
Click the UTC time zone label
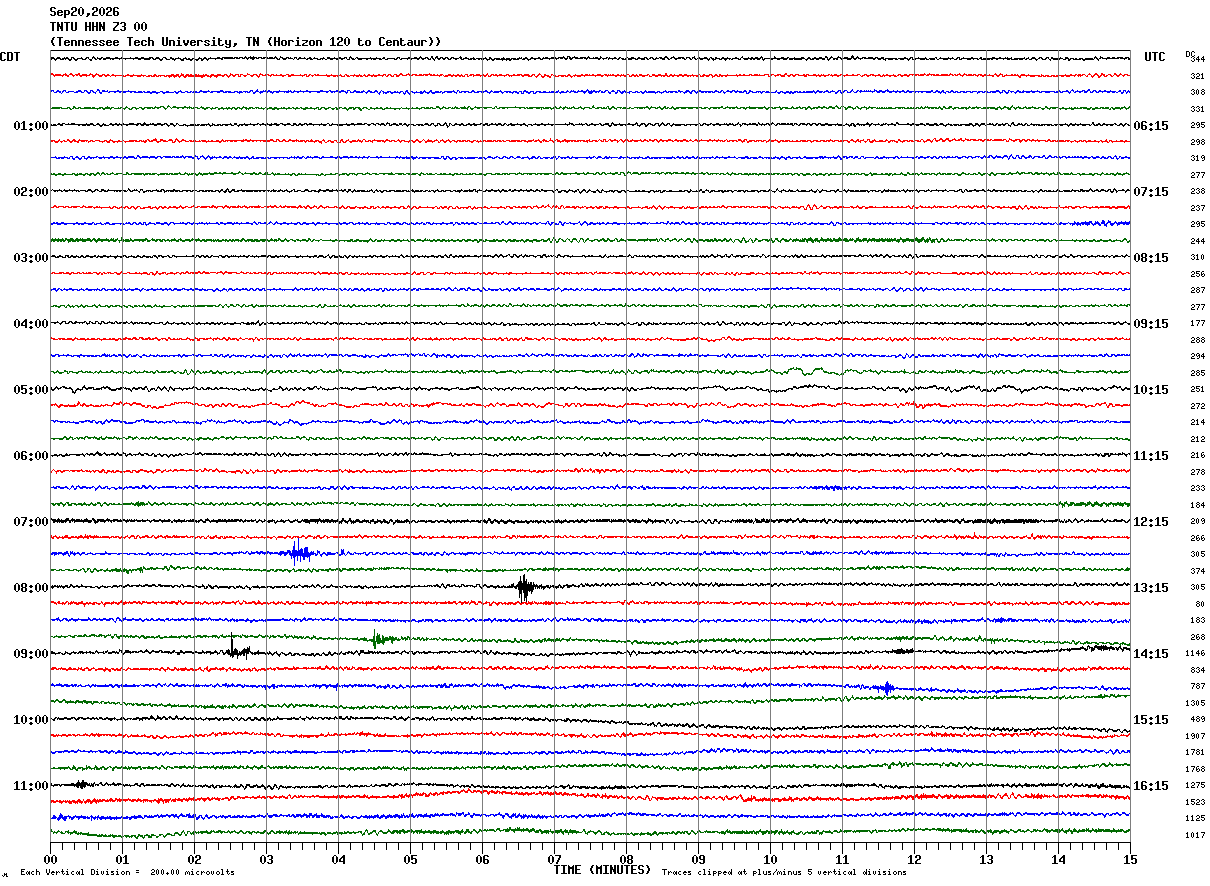[1155, 57]
